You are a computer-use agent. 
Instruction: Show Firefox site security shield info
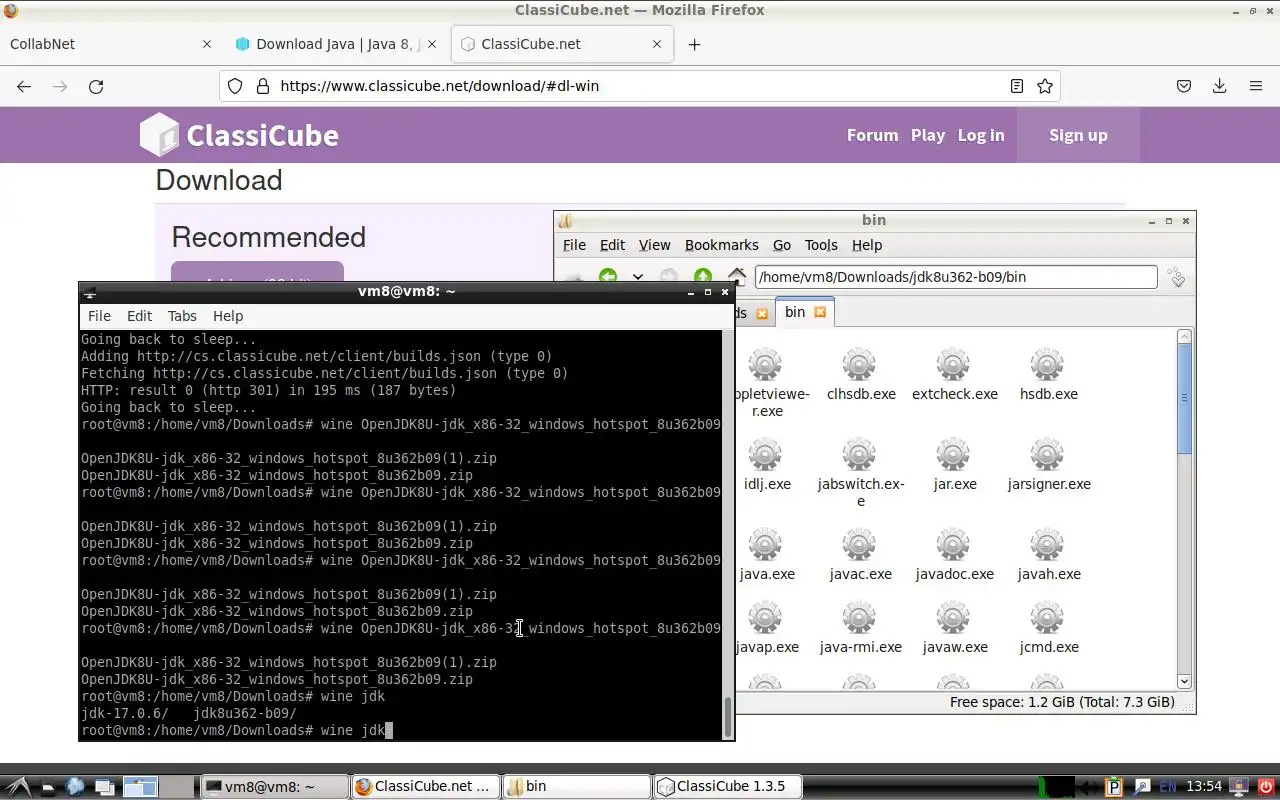[x=235, y=86]
